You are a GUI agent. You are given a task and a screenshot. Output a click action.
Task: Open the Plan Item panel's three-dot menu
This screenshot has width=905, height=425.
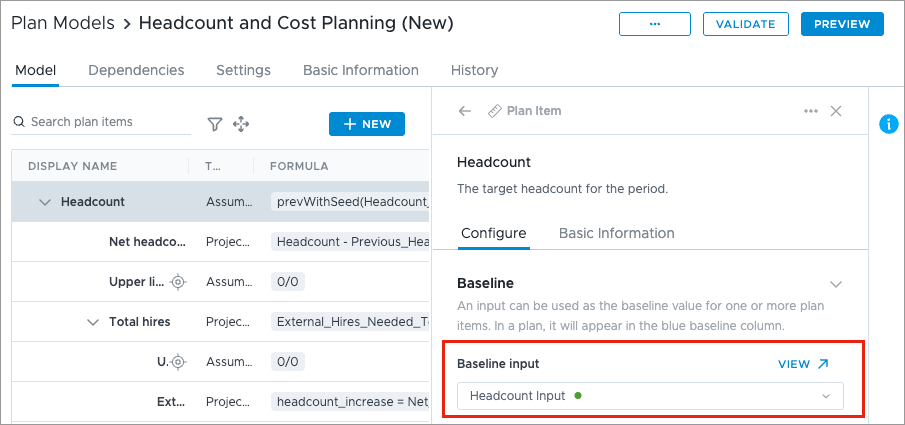point(810,111)
